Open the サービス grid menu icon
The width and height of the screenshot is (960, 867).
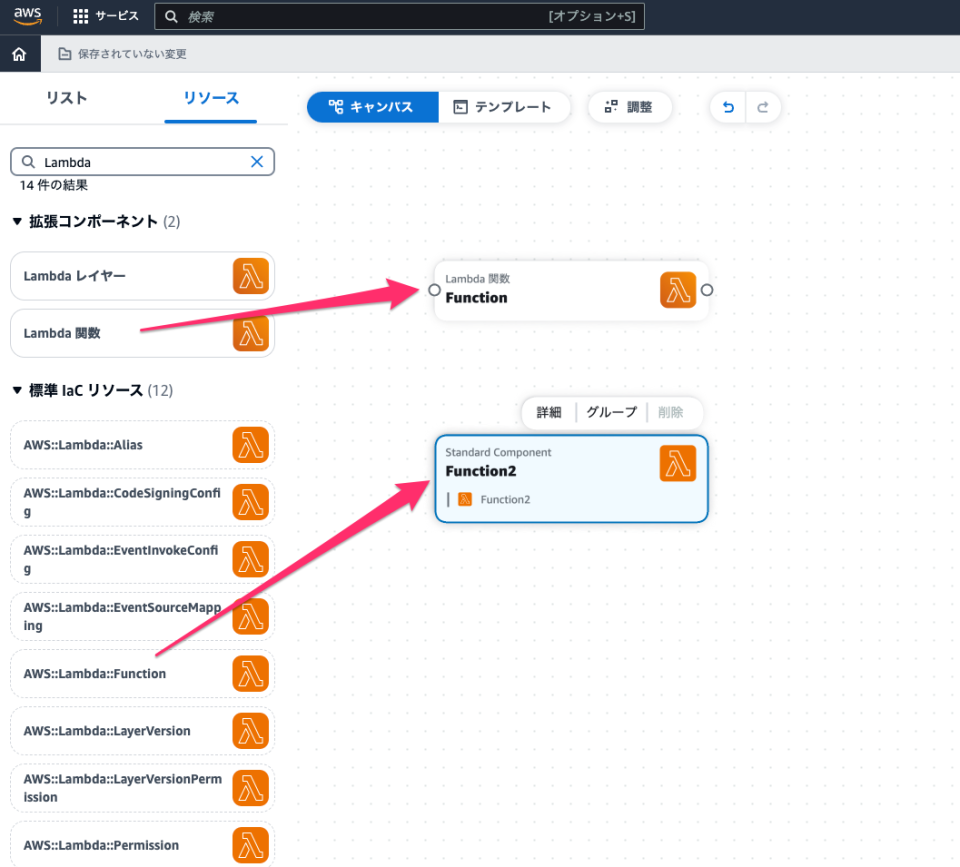pyautogui.click(x=81, y=15)
